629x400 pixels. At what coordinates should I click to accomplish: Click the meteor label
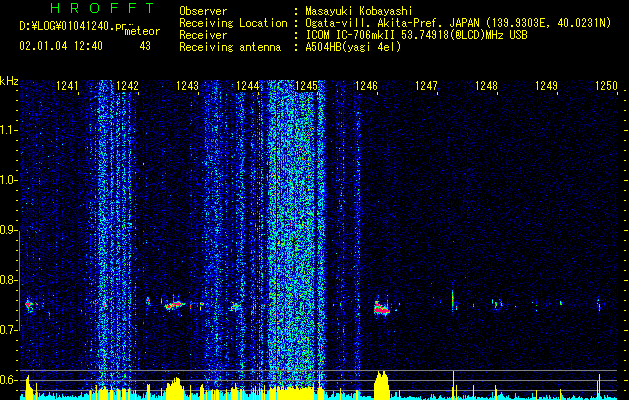pyautogui.click(x=142, y=31)
